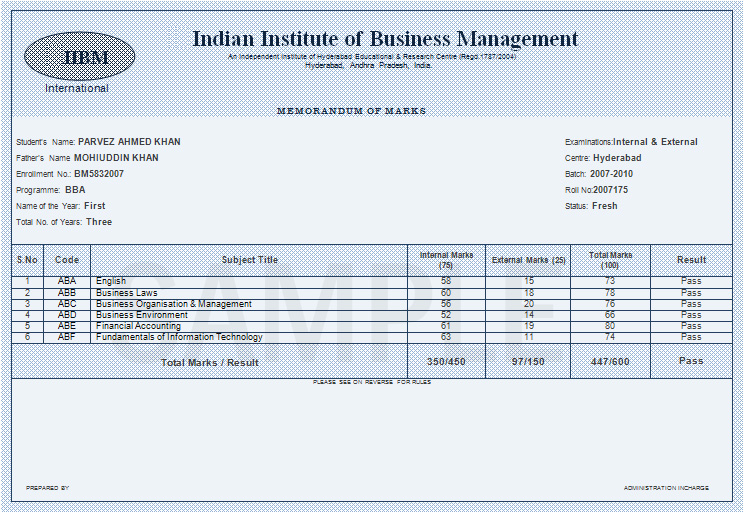Click the Internal Marks (75) header

[x=446, y=260]
